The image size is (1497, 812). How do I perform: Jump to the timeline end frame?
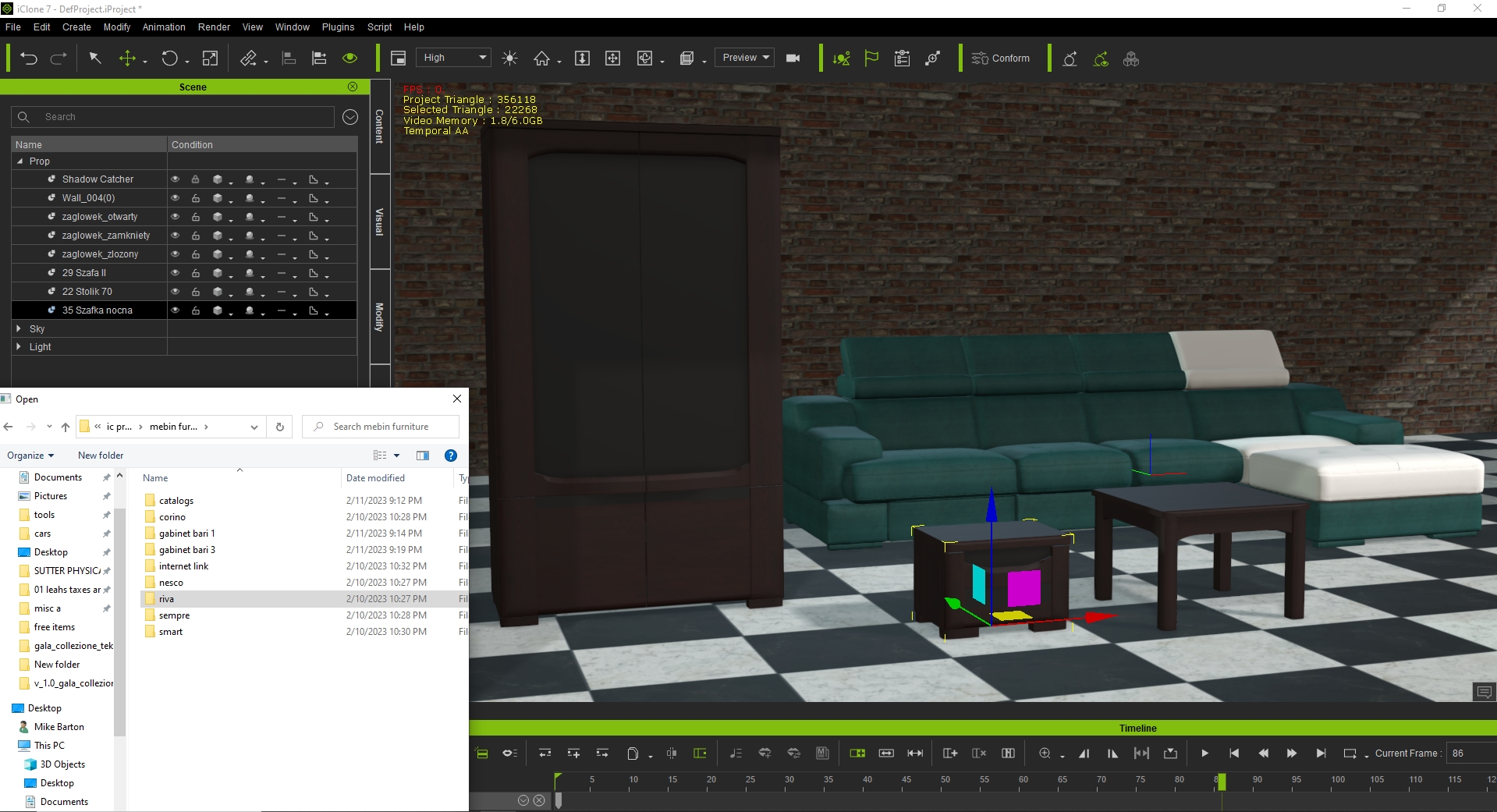click(1321, 753)
